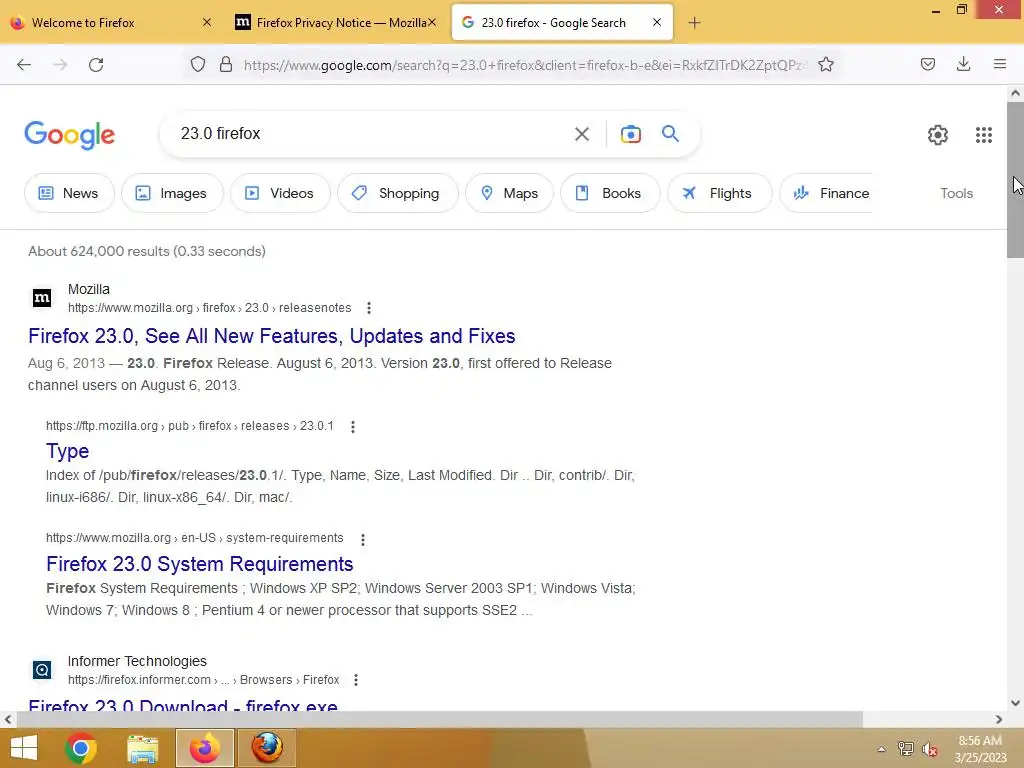Open the Downloads panel
The image size is (1024, 768).
[x=963, y=64]
